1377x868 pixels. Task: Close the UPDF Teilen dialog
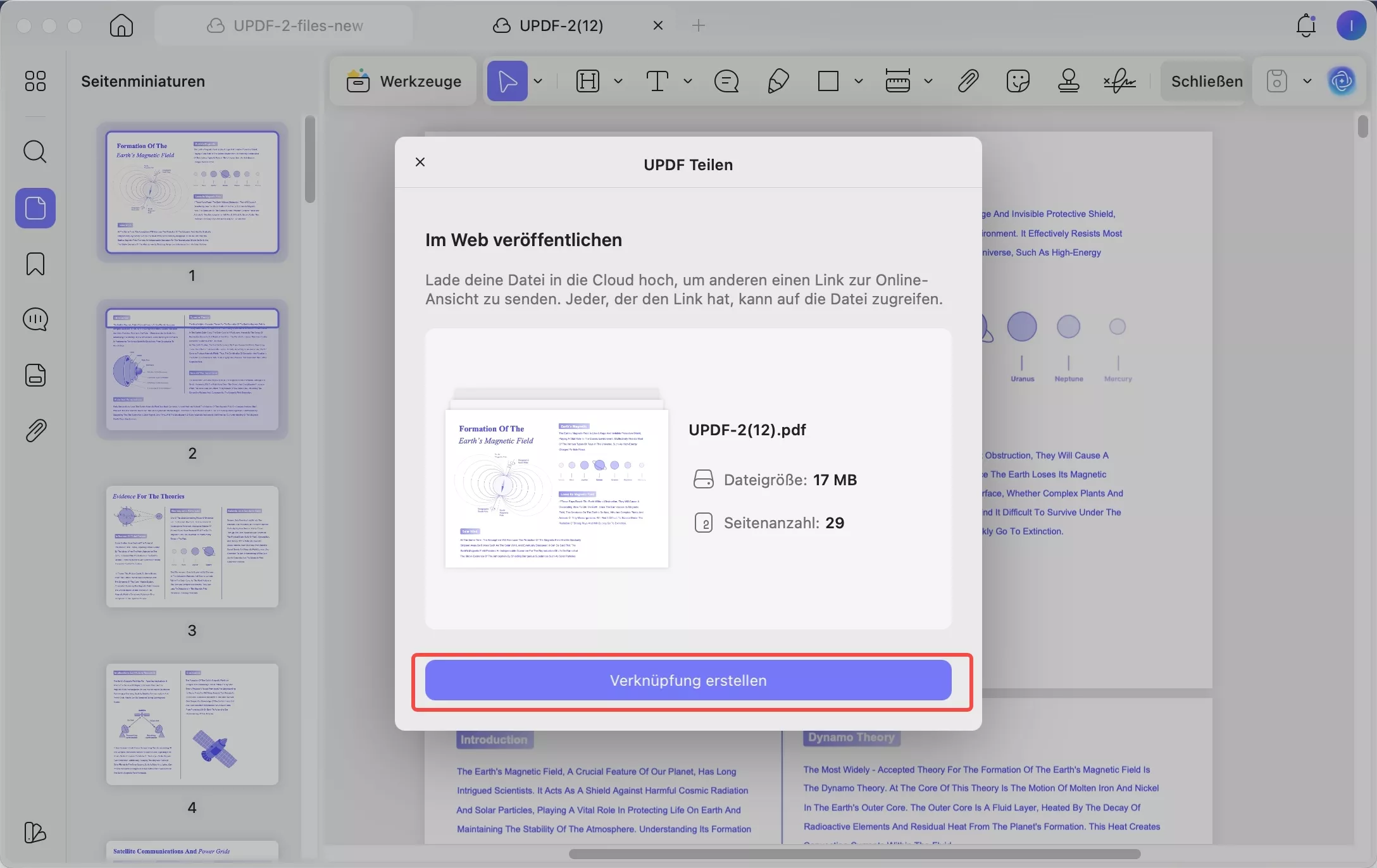tap(420, 162)
